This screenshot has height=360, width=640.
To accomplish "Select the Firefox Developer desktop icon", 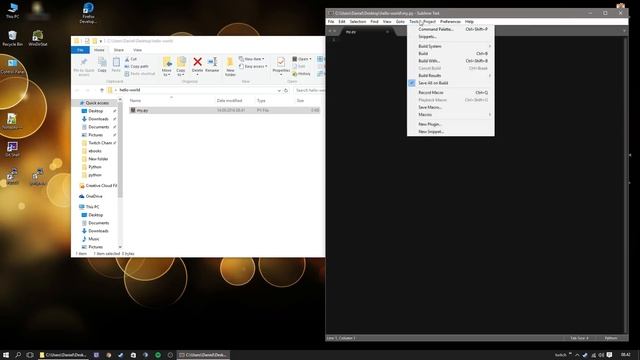I will click(x=88, y=13).
